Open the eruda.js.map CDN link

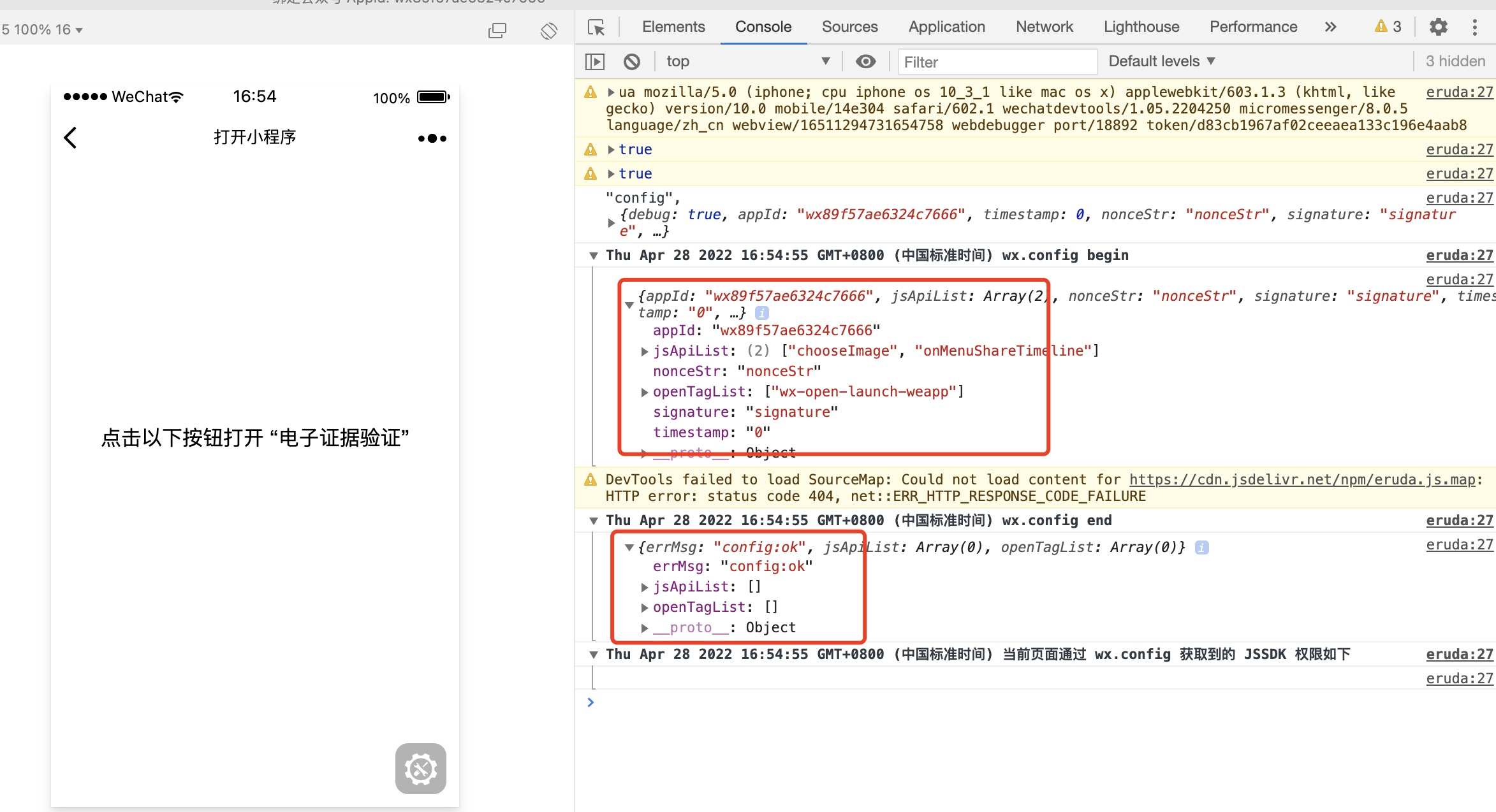coord(1302,480)
